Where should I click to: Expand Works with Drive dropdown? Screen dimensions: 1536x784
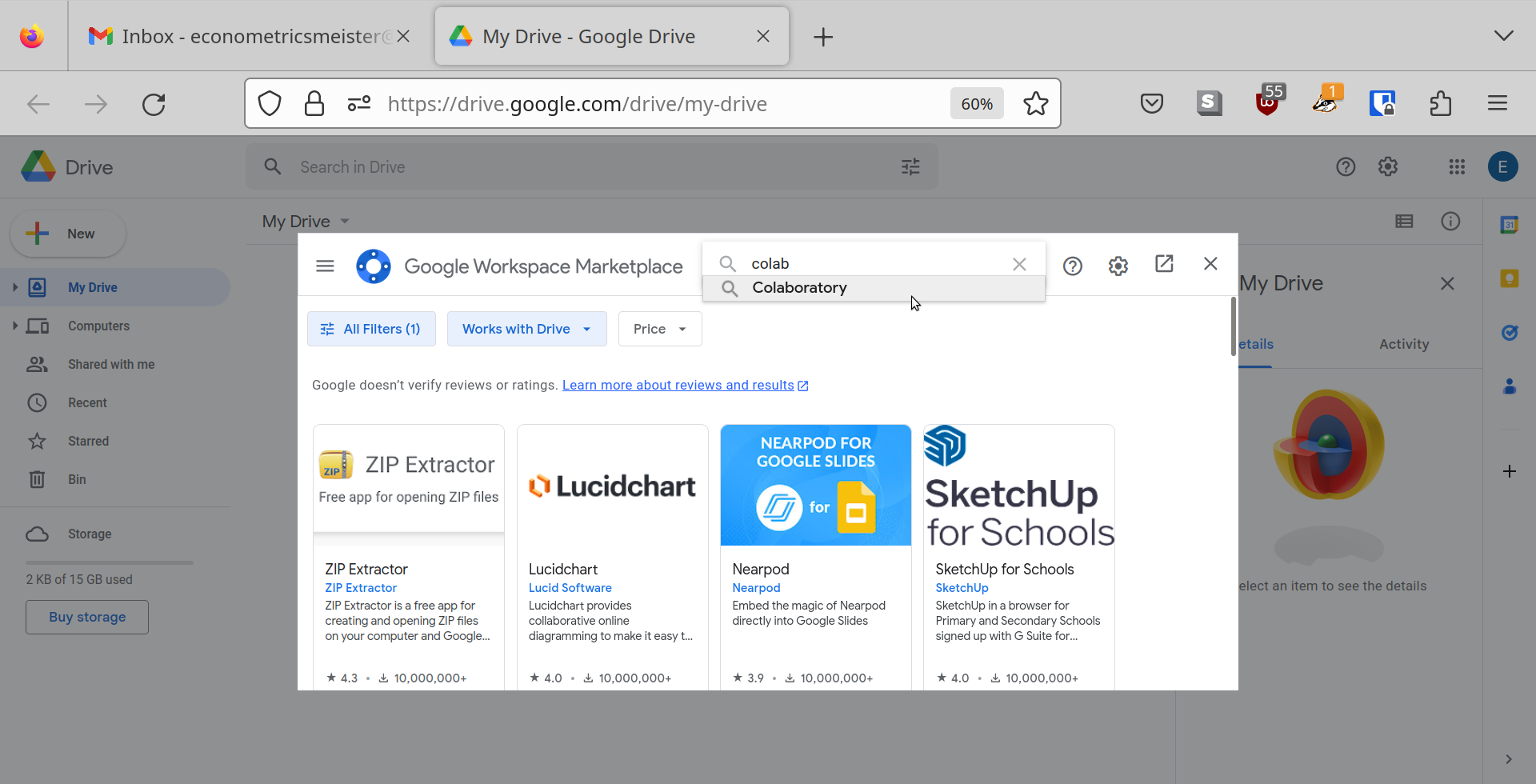526,329
